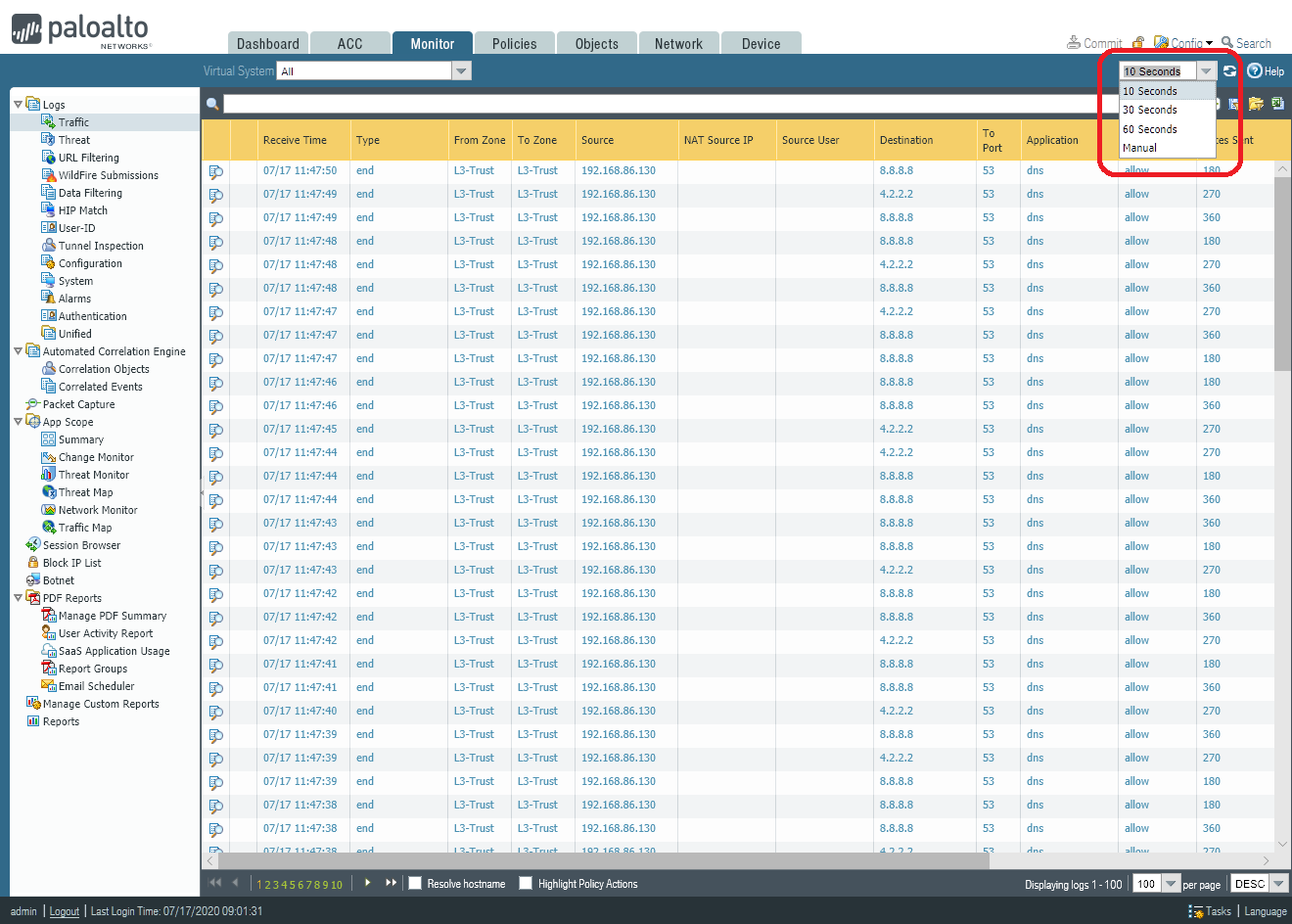Open the Device tab

tap(761, 44)
